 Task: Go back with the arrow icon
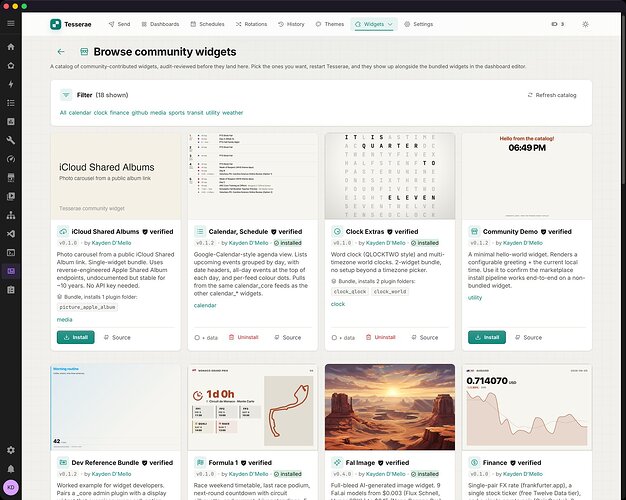[x=61, y=52]
